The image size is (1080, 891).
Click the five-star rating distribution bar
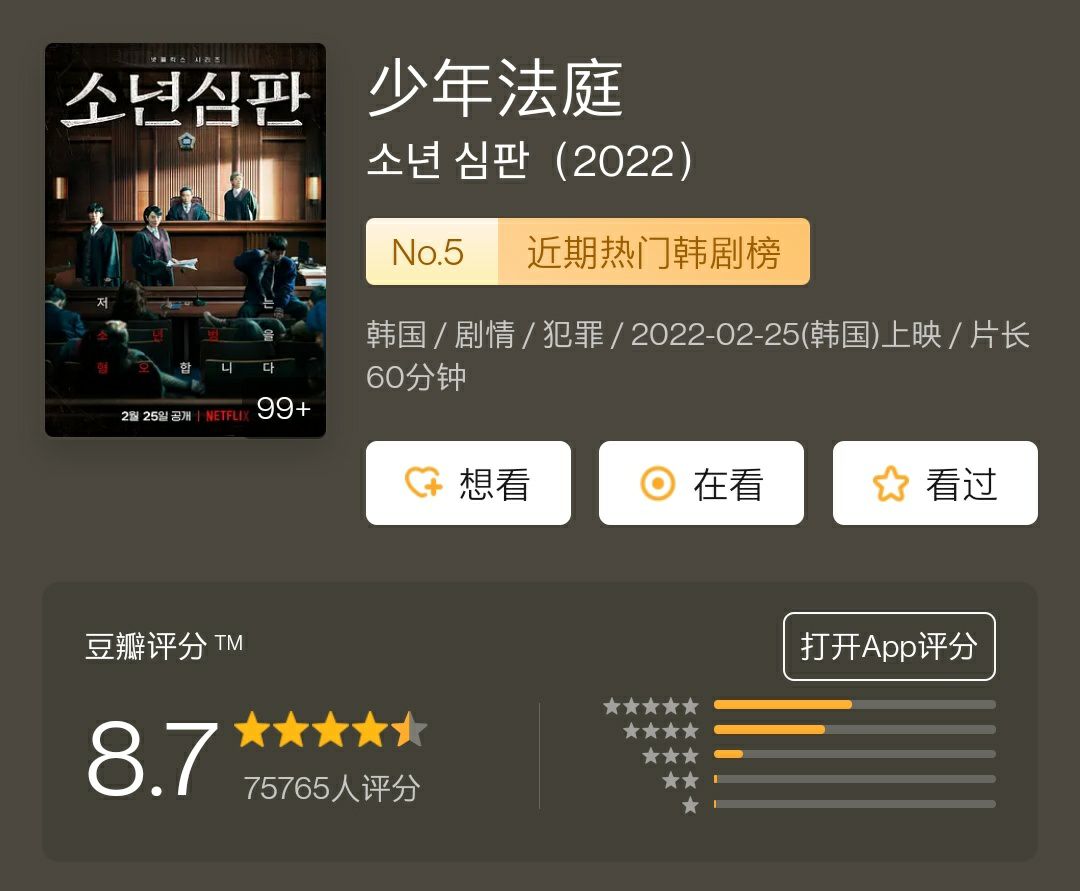point(855,704)
